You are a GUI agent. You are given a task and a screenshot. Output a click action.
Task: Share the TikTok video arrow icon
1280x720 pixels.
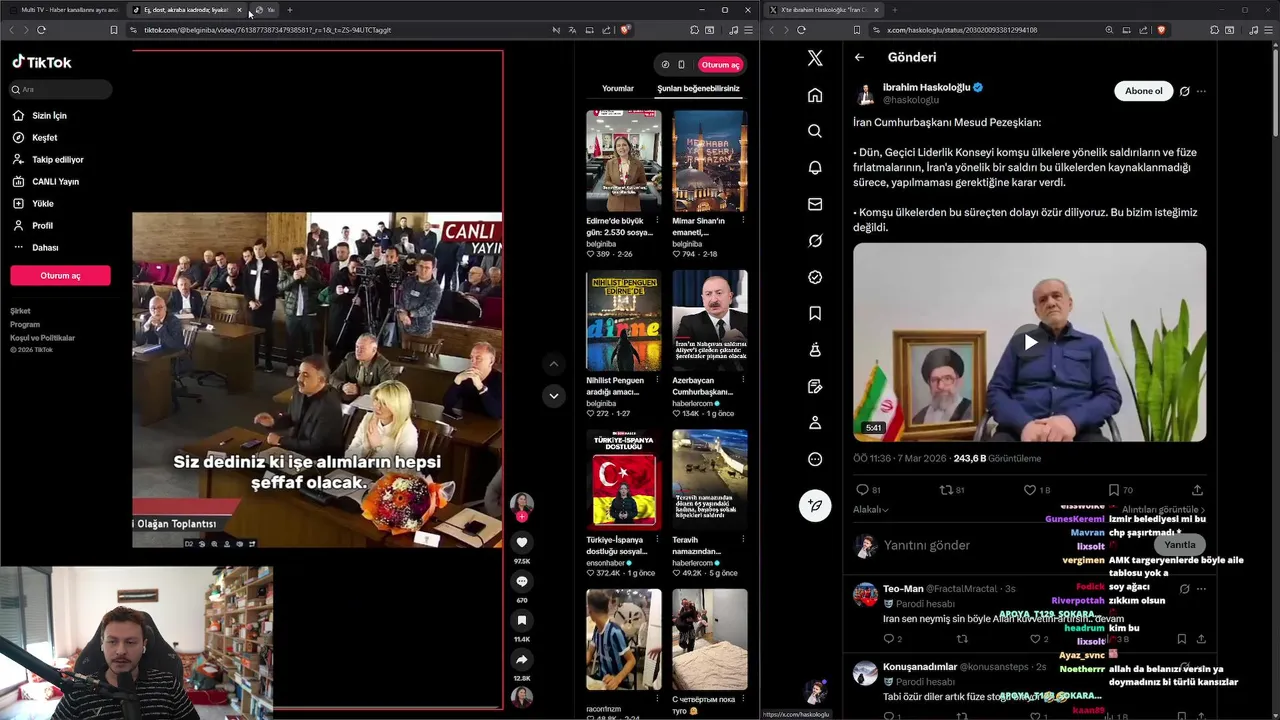click(x=521, y=659)
